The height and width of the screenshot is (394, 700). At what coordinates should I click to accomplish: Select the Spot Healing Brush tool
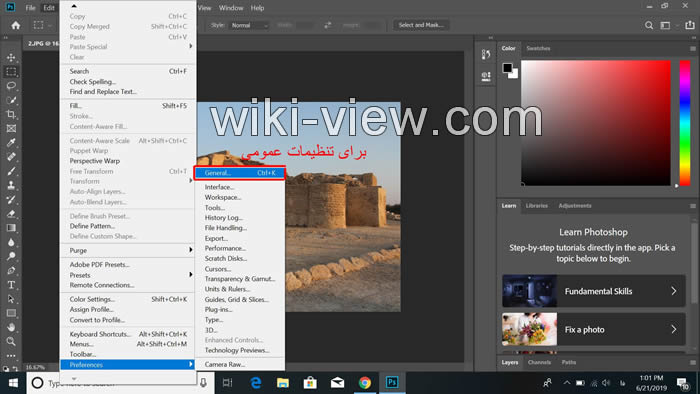(11, 157)
